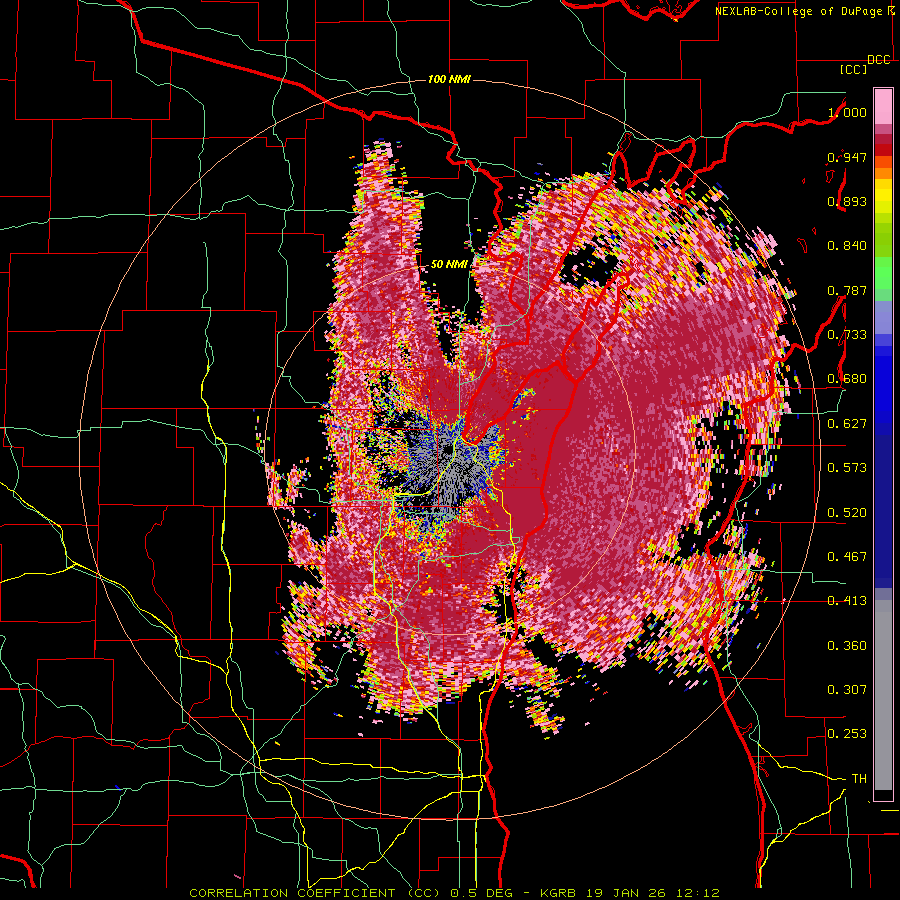Click the 0.893 scale value
The image size is (900, 900).
pyautogui.click(x=847, y=201)
